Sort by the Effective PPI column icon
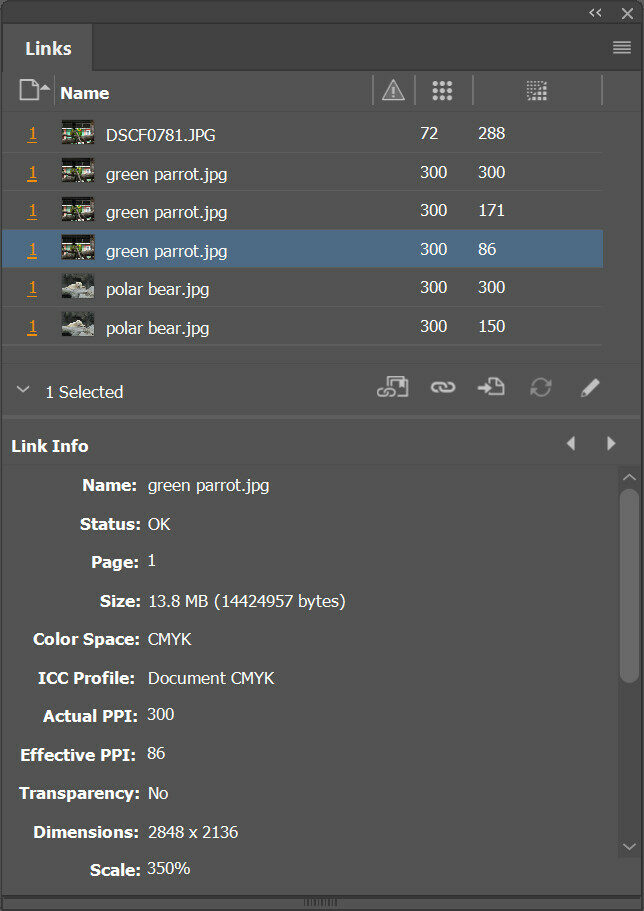Image resolution: width=644 pixels, height=911 pixels. [x=537, y=91]
